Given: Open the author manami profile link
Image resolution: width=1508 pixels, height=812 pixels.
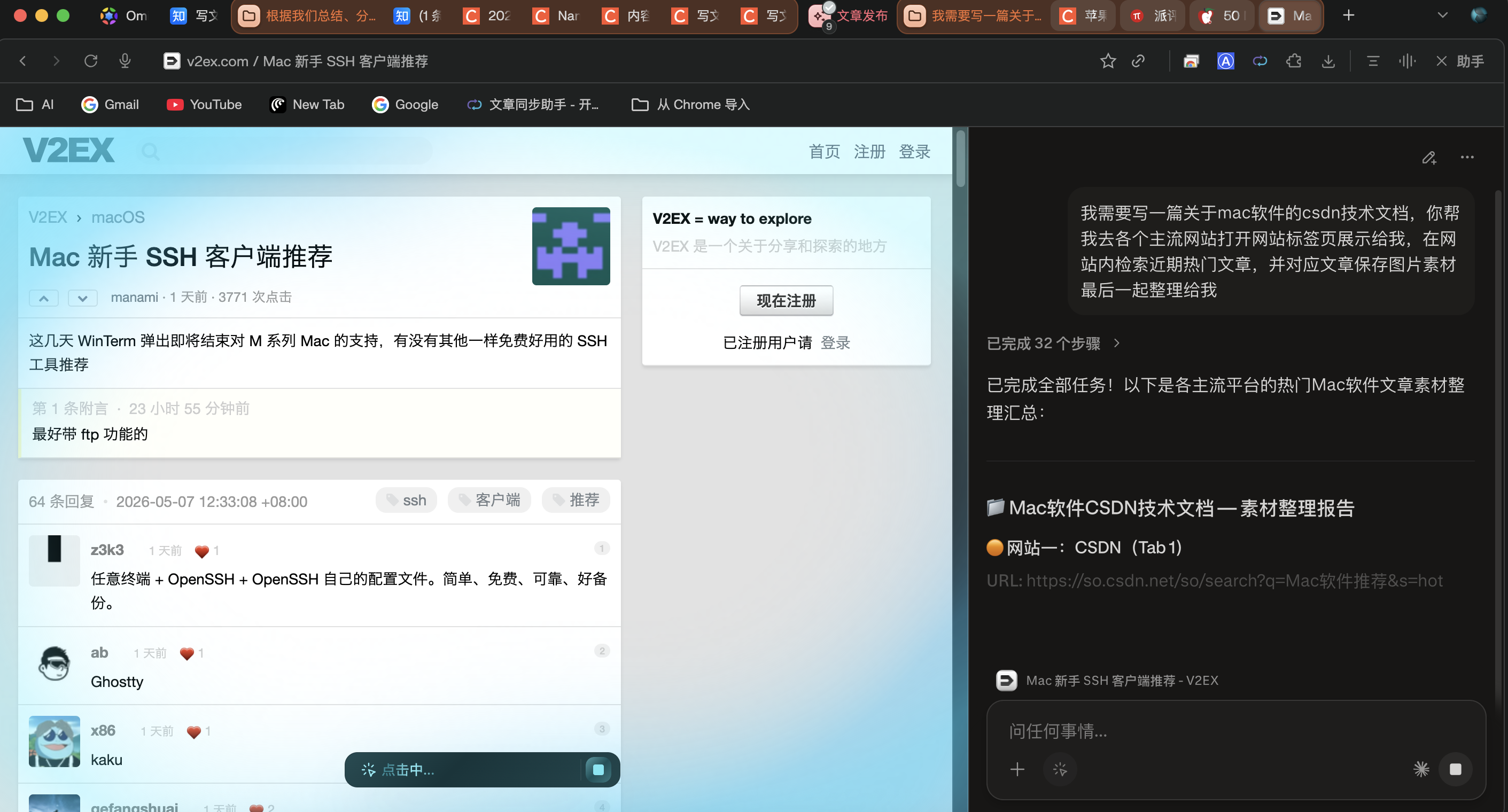Looking at the screenshot, I should click(135, 298).
